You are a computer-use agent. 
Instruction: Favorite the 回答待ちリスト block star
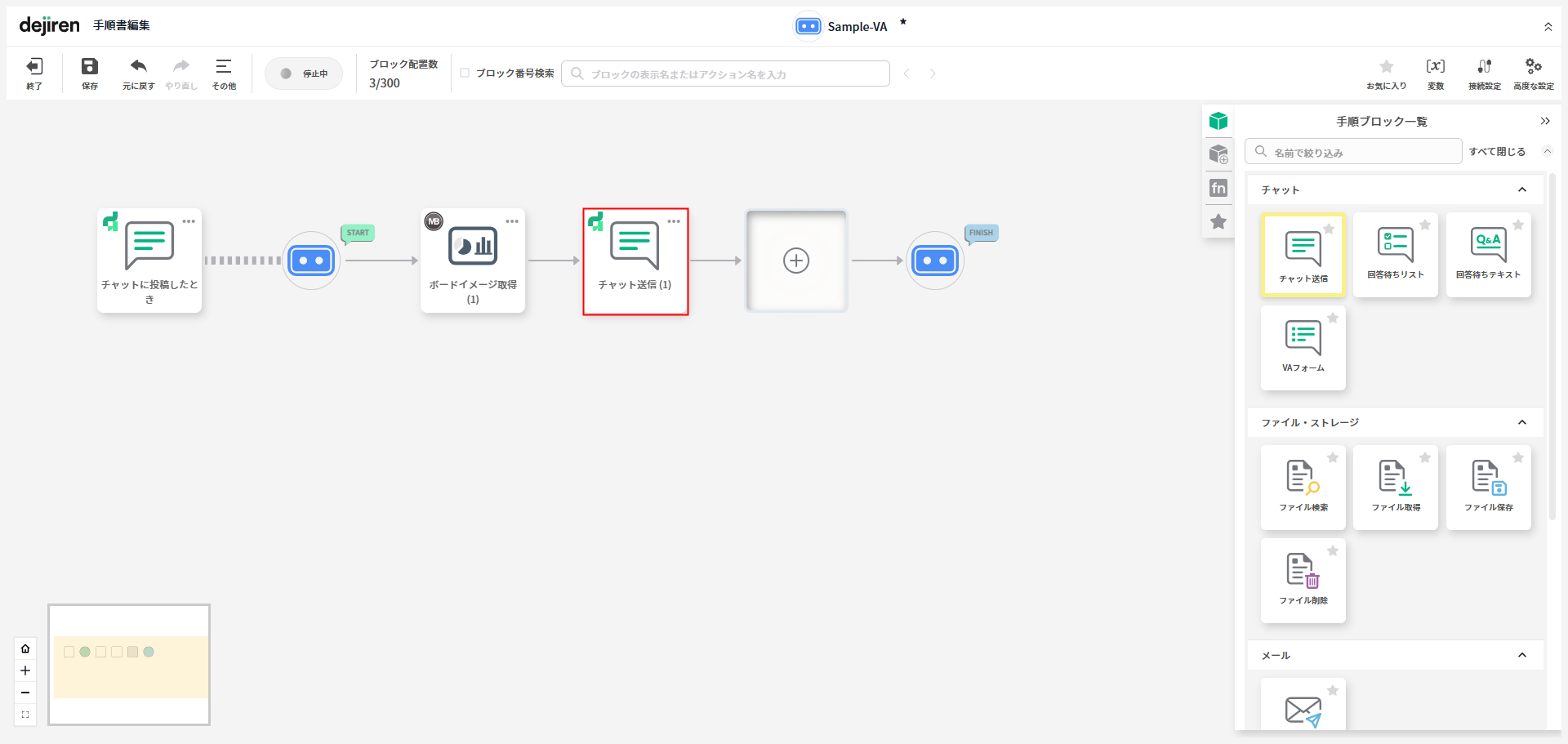[1425, 225]
